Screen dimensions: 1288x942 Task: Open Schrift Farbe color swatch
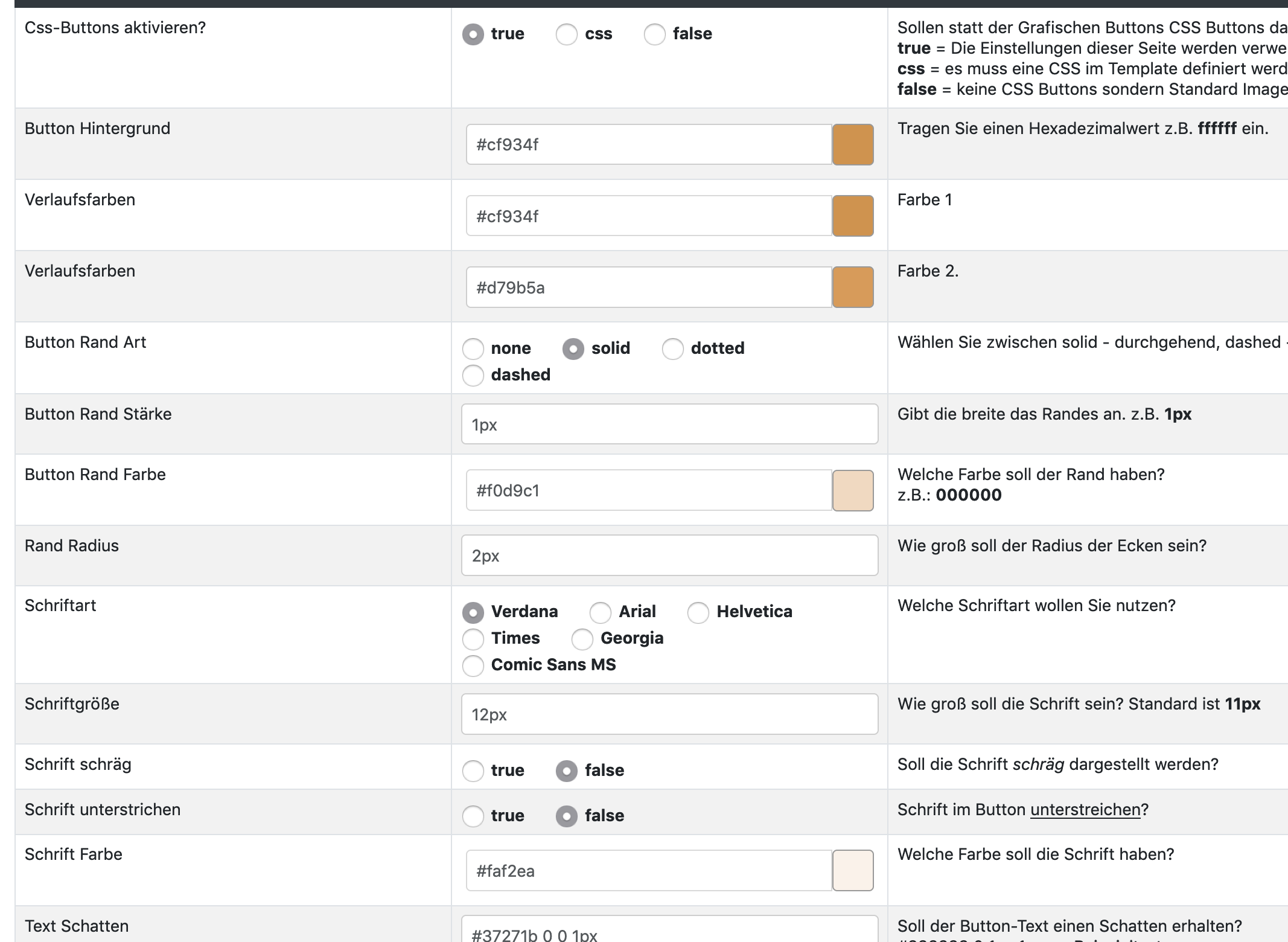point(852,871)
